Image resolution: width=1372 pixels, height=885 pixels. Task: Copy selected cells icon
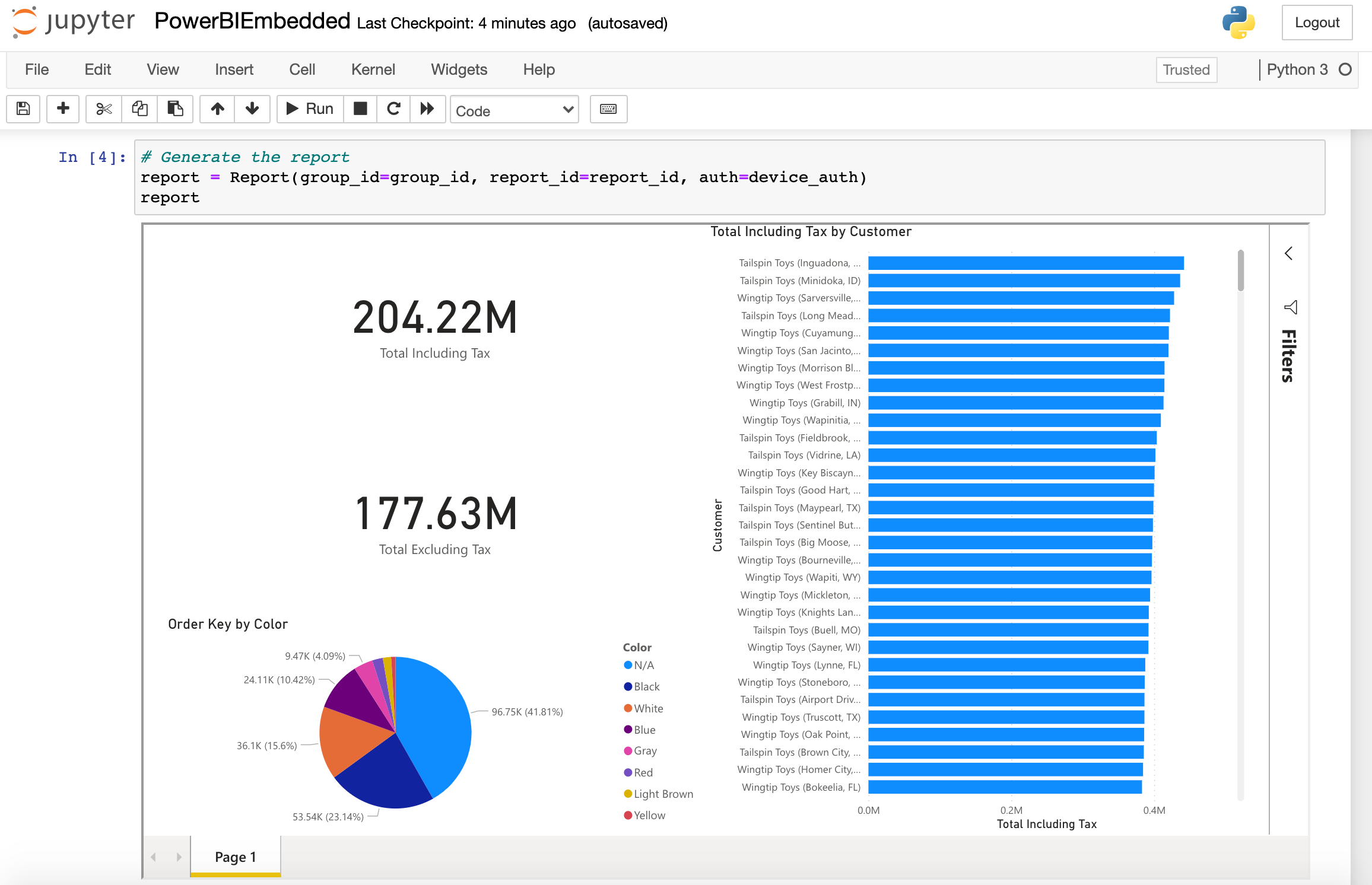point(139,109)
